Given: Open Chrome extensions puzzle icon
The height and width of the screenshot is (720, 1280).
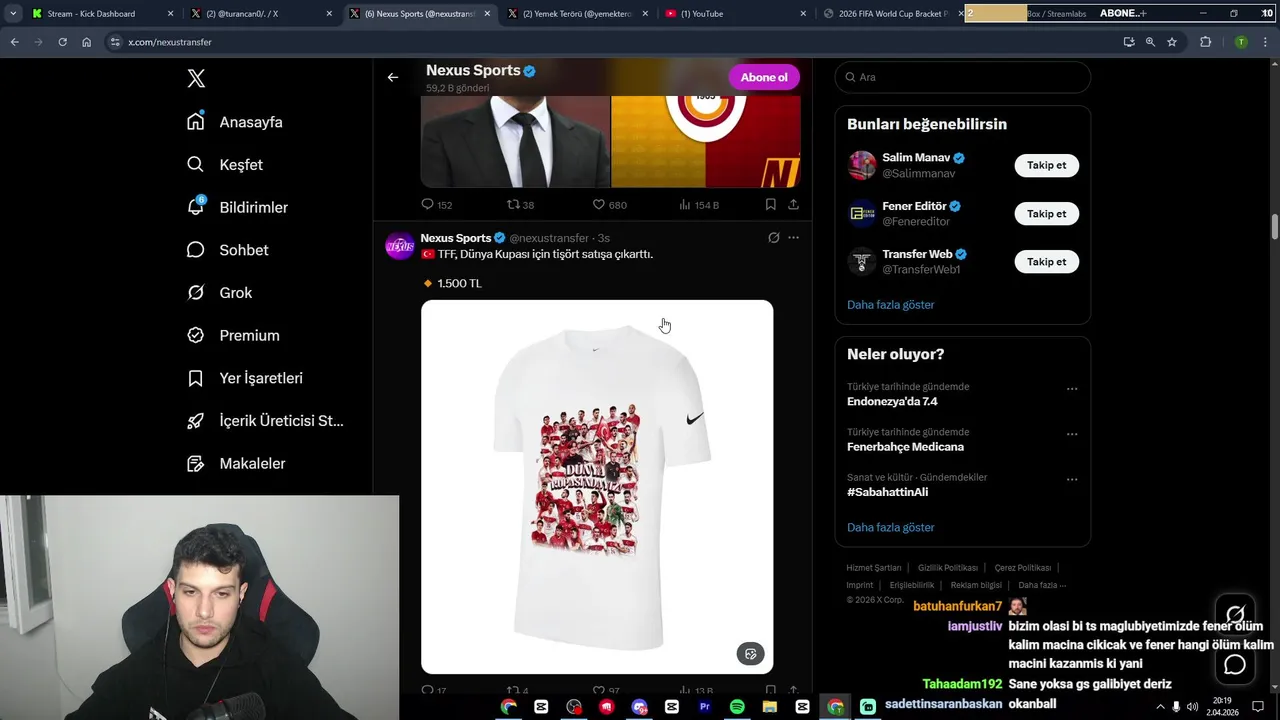Looking at the screenshot, I should click(x=1205, y=42).
